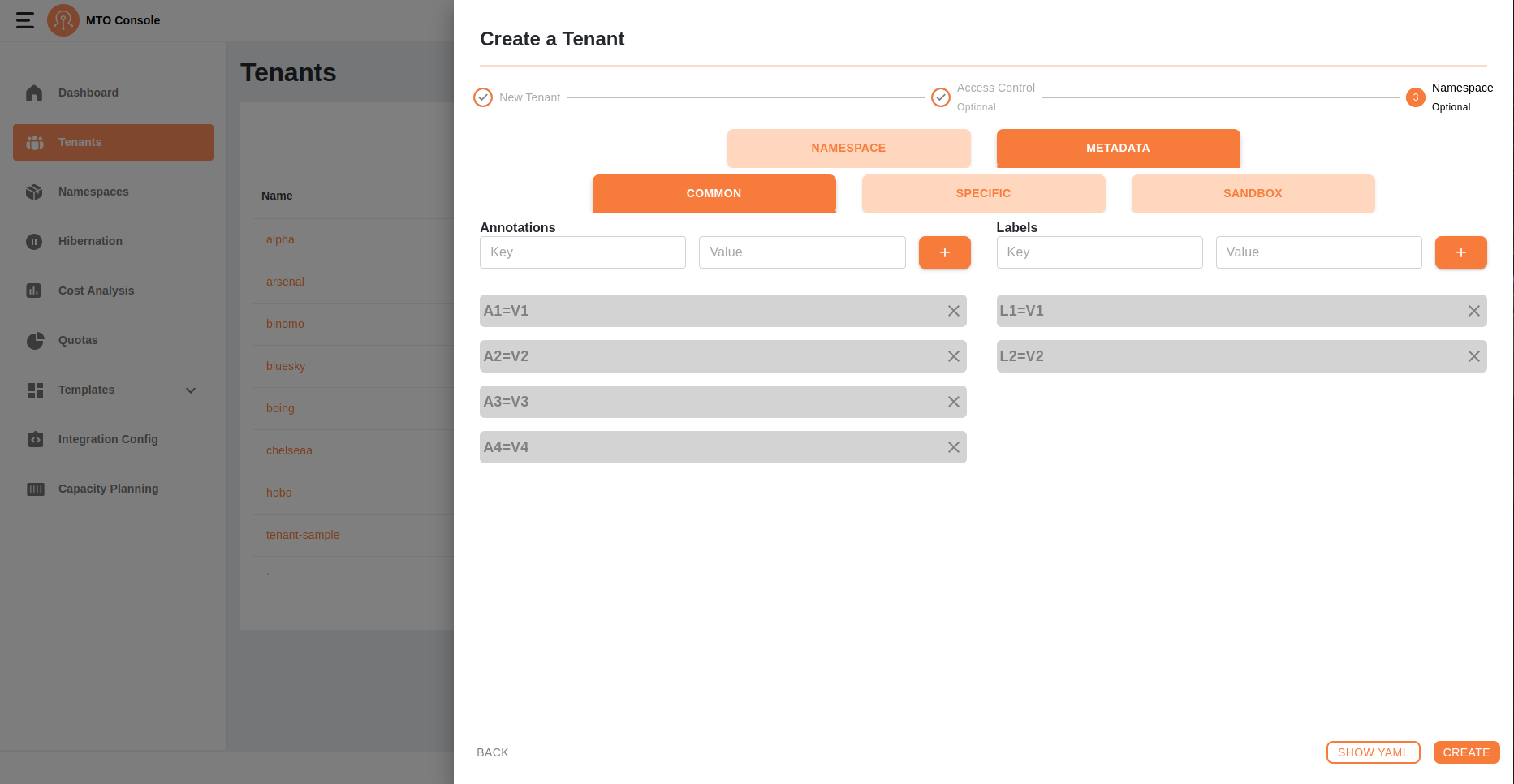Add label with the plus button
The width and height of the screenshot is (1514, 784).
pos(1461,252)
